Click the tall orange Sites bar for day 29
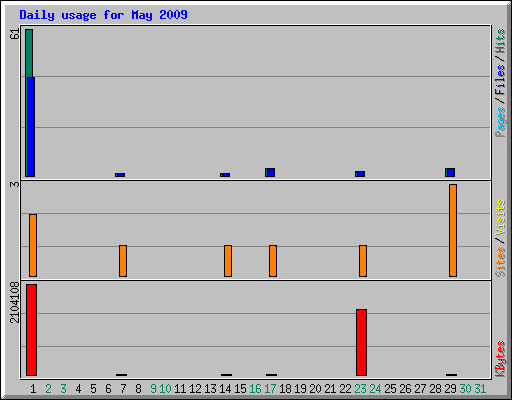Screen dimensions: 512x400 coord(453,230)
